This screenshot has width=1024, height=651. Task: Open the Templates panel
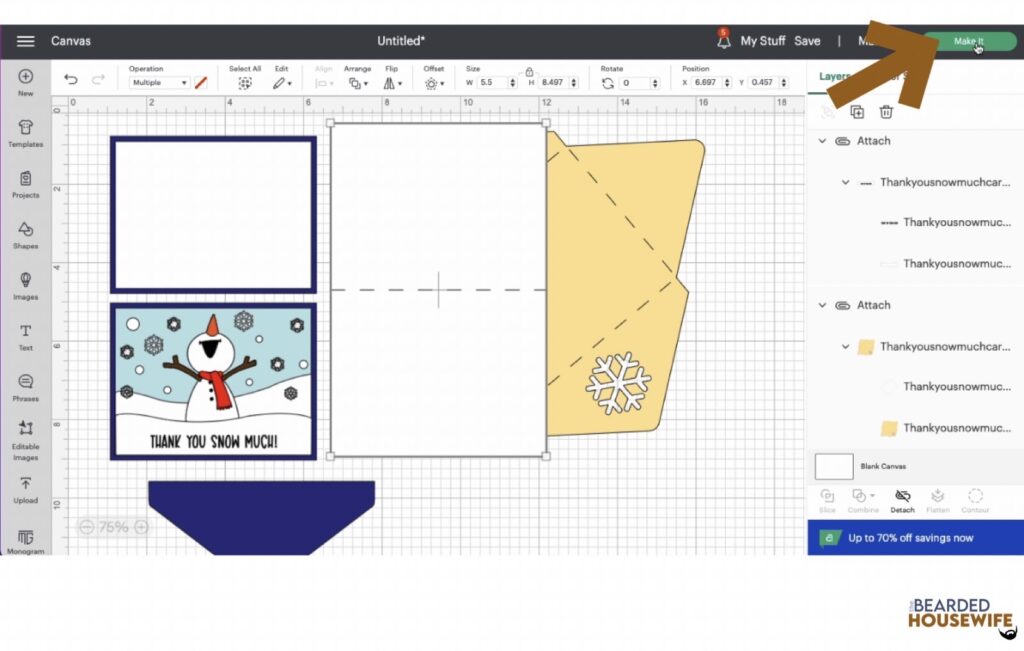click(x=25, y=133)
